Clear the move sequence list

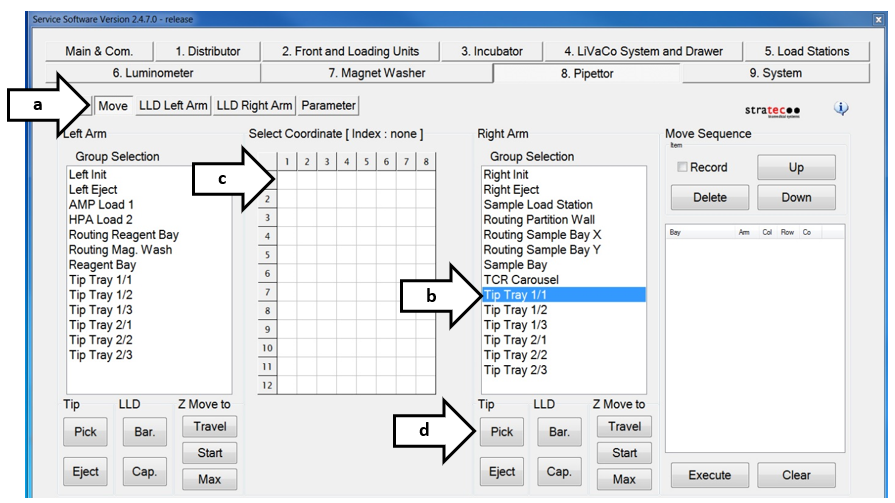pyautogui.click(x=796, y=475)
